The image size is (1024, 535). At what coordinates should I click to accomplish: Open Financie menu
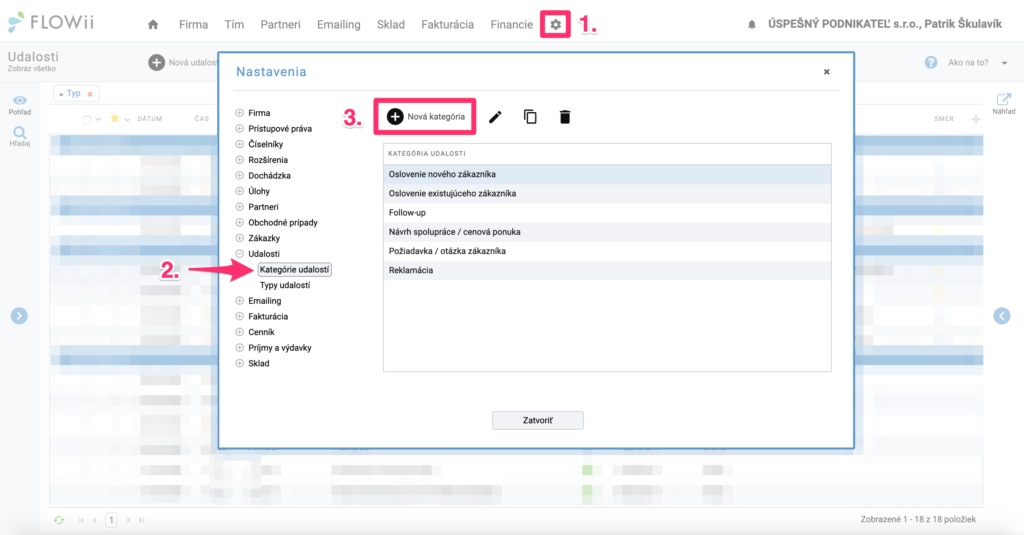511,24
